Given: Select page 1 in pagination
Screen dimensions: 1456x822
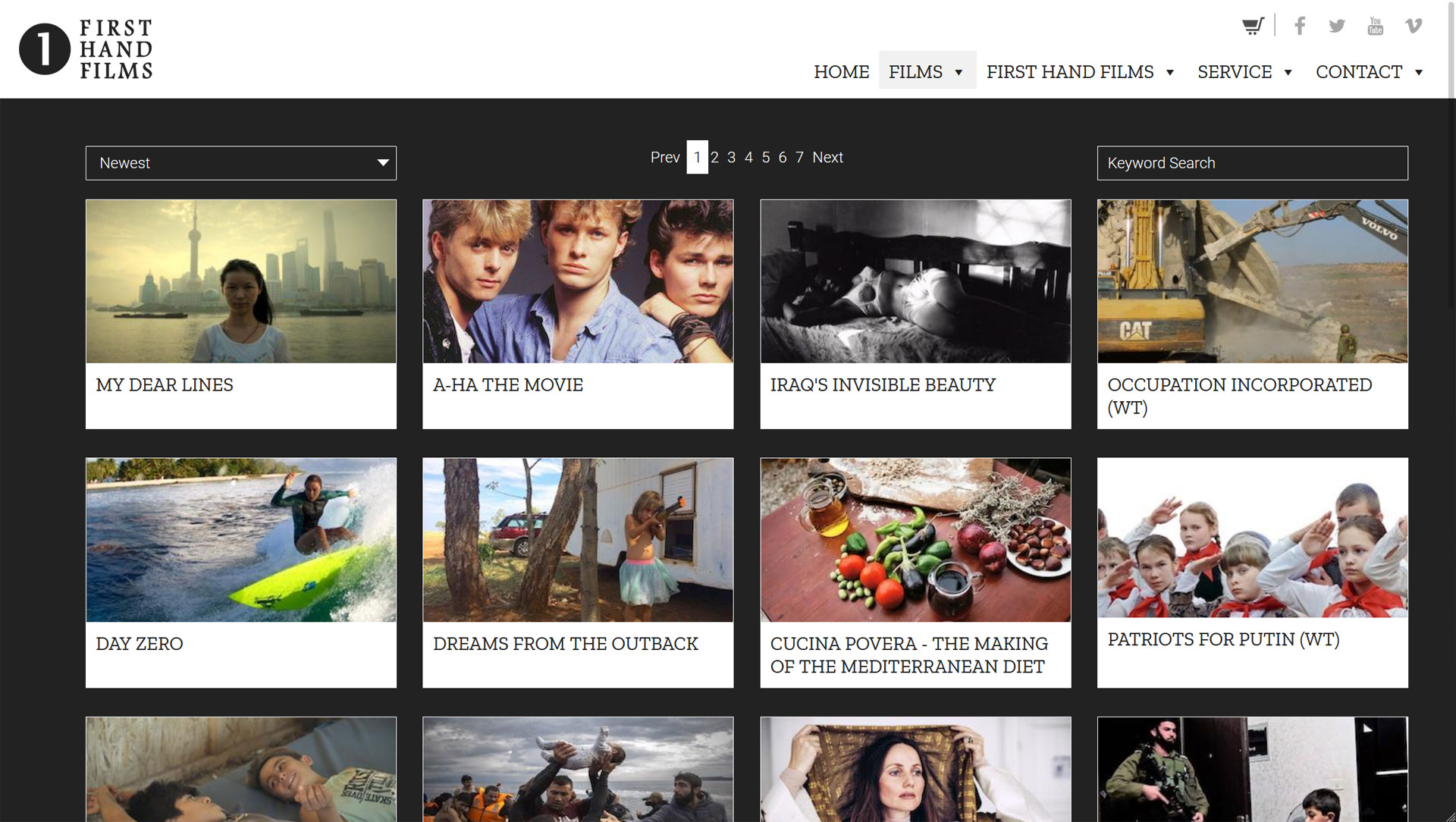Looking at the screenshot, I should (697, 157).
